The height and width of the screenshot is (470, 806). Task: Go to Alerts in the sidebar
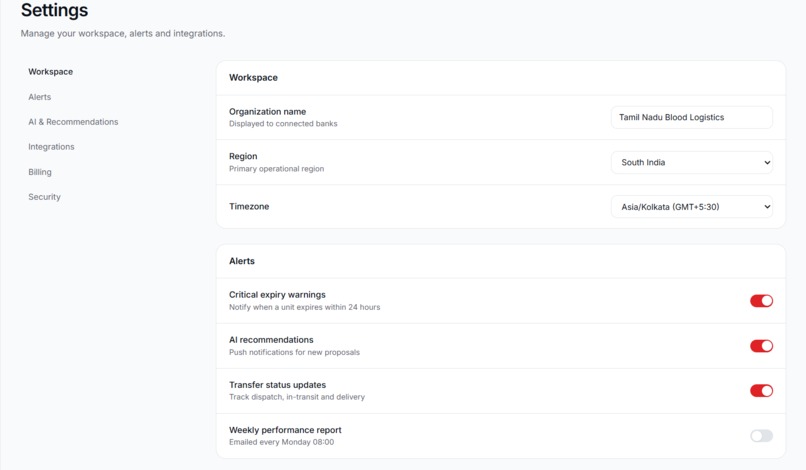40,97
